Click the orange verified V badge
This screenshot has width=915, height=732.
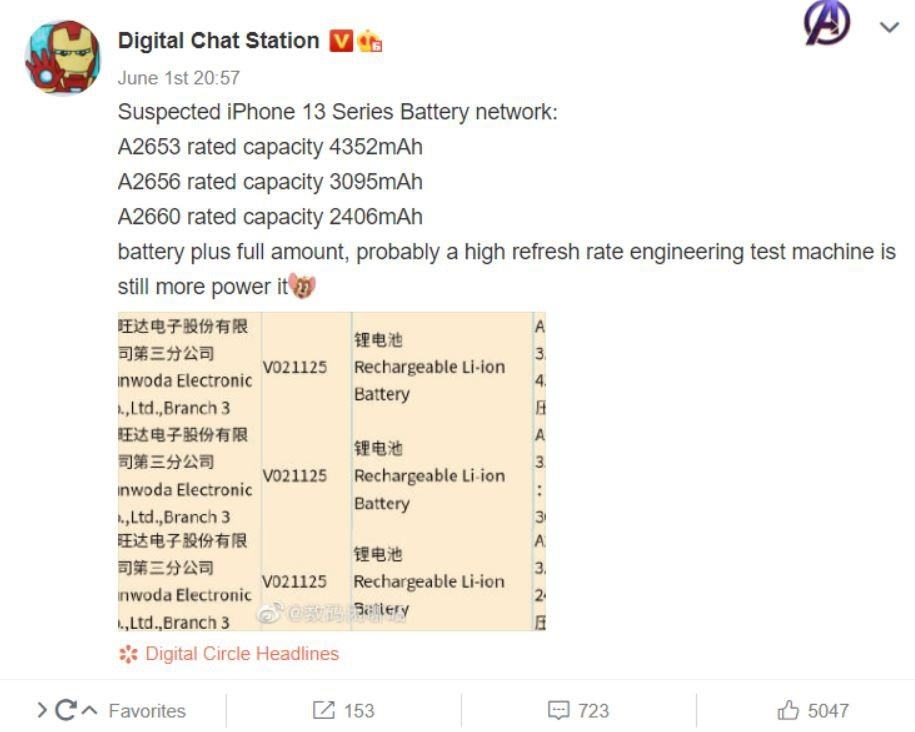click(340, 41)
